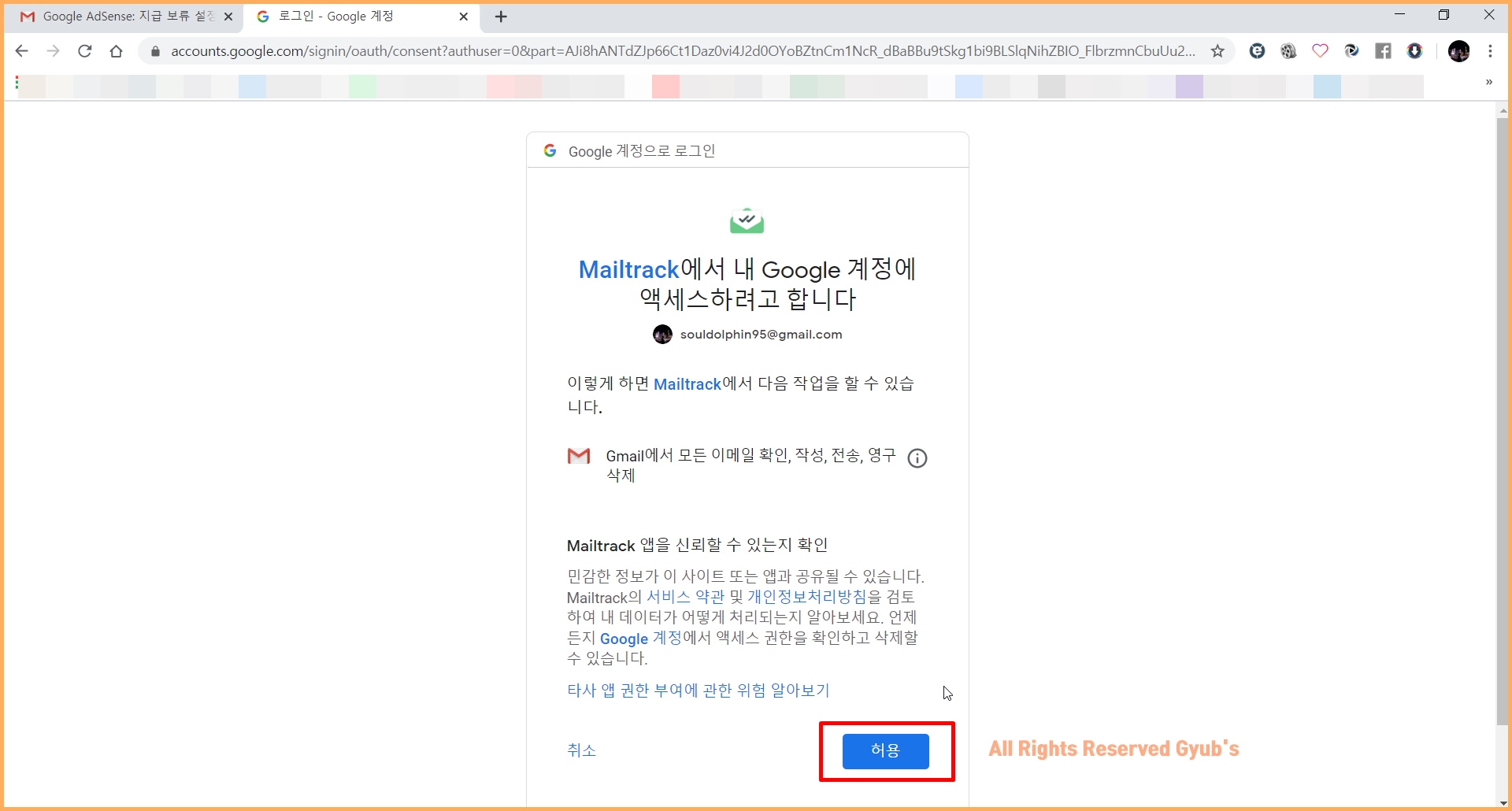Click the download extension icon

pyautogui.click(x=1415, y=51)
